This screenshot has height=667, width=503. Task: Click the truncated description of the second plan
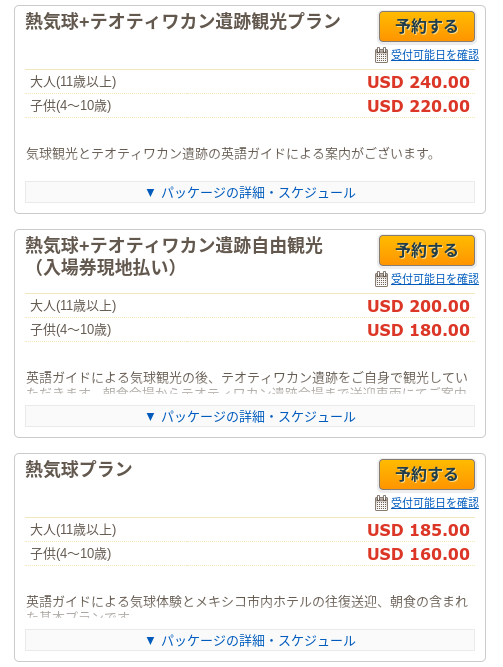tap(247, 382)
